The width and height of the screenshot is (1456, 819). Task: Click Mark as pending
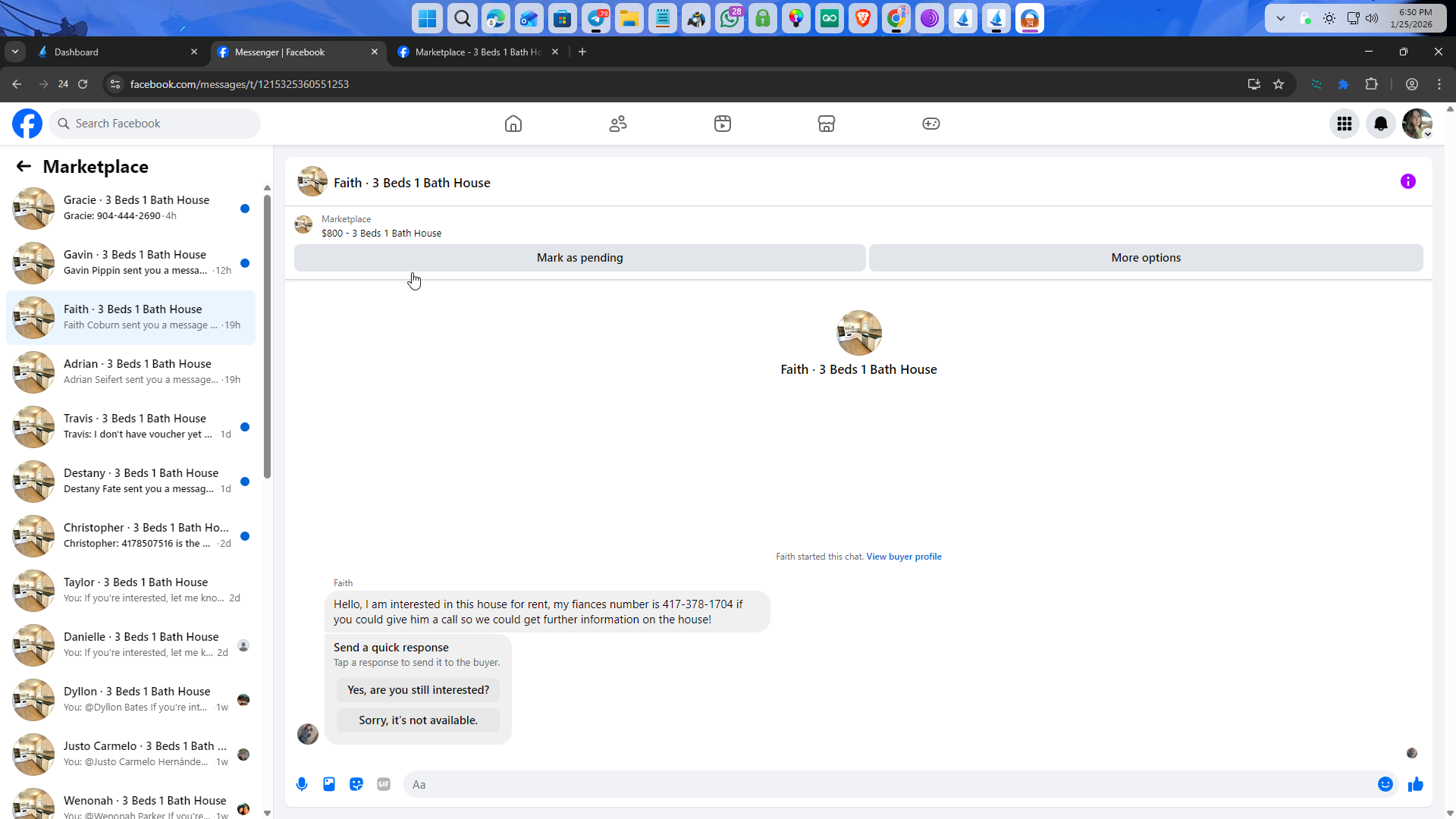[x=580, y=258]
